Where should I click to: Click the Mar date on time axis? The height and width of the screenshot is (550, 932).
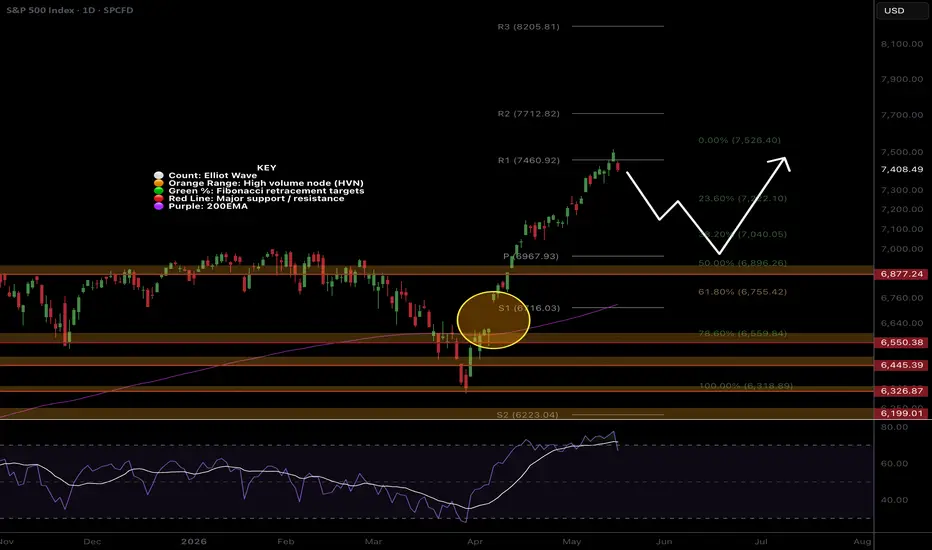[373, 542]
